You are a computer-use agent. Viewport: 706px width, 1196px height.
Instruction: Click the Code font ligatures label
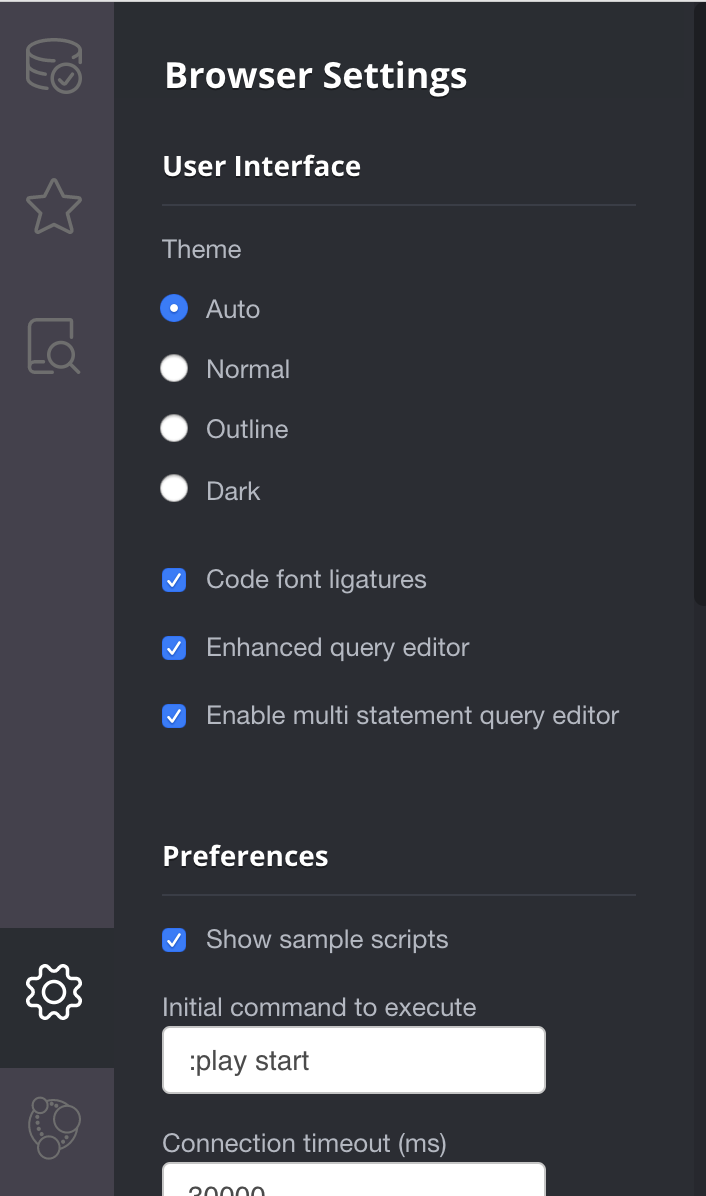pos(316,580)
